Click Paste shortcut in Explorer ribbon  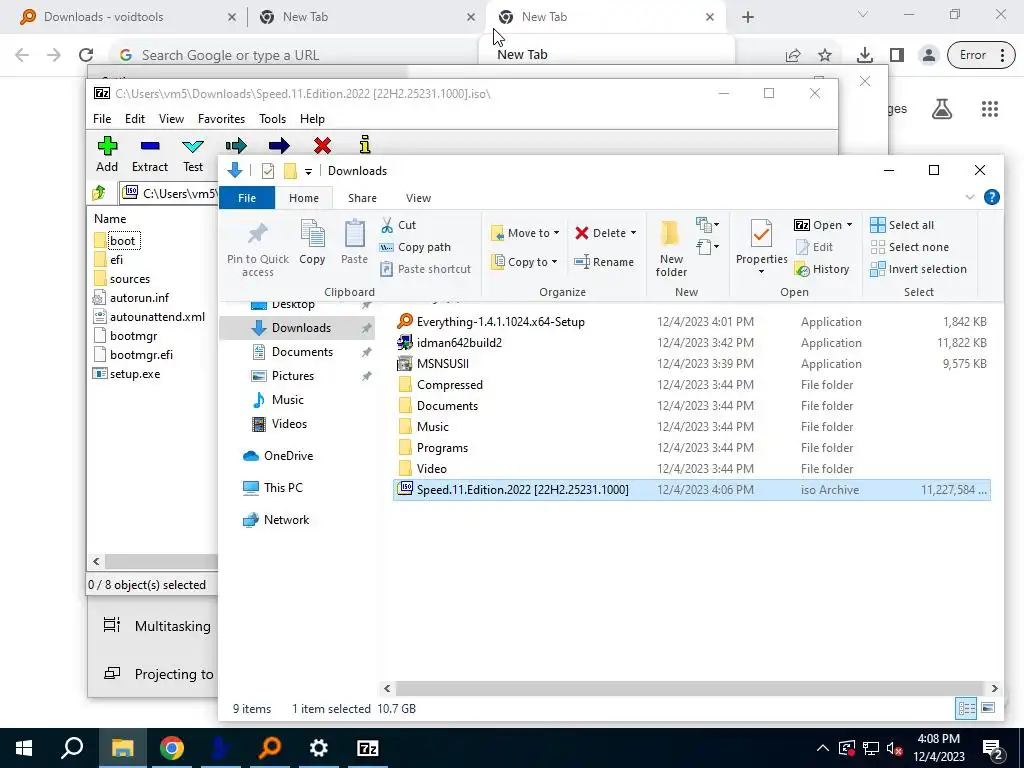(425, 269)
